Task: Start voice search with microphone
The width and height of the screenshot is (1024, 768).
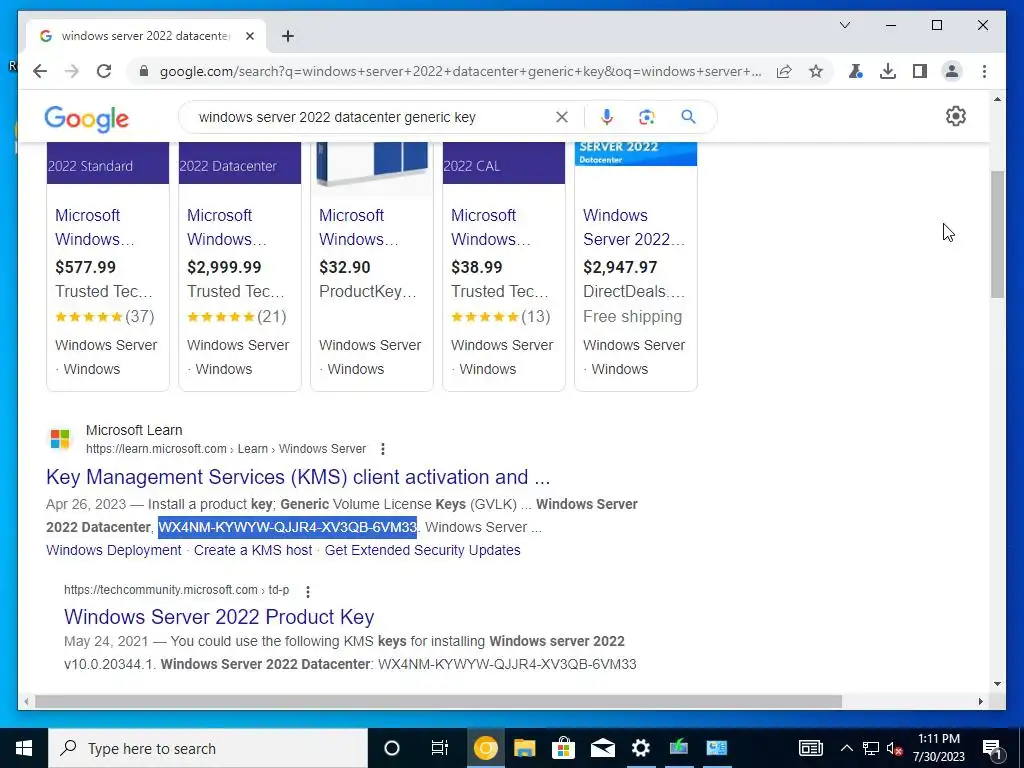Action: point(607,117)
